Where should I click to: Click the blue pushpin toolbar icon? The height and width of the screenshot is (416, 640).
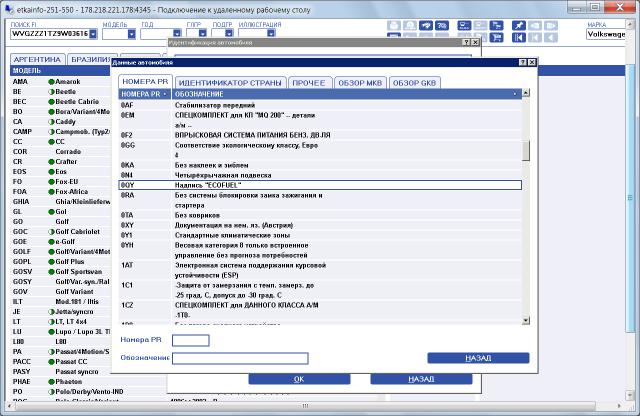(519, 26)
